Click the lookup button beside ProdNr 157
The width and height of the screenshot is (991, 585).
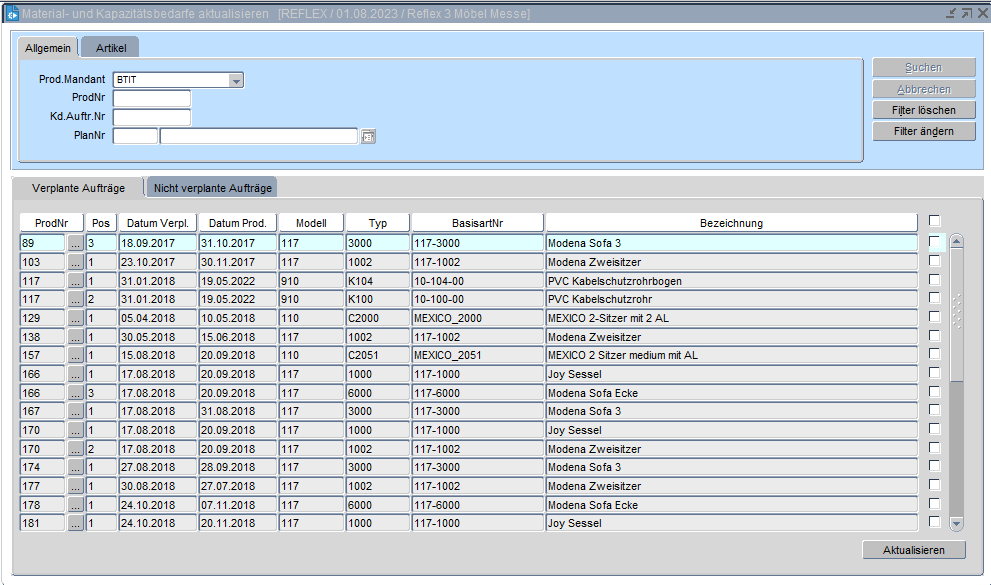pos(76,355)
